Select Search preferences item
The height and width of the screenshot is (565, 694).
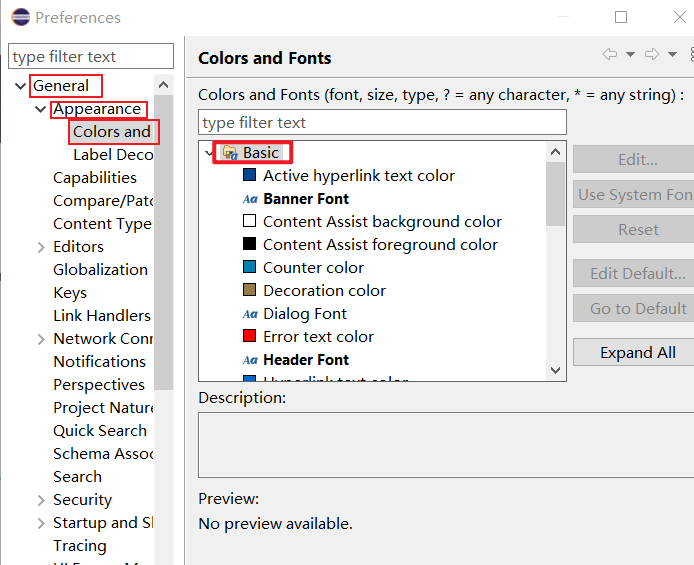[77, 477]
